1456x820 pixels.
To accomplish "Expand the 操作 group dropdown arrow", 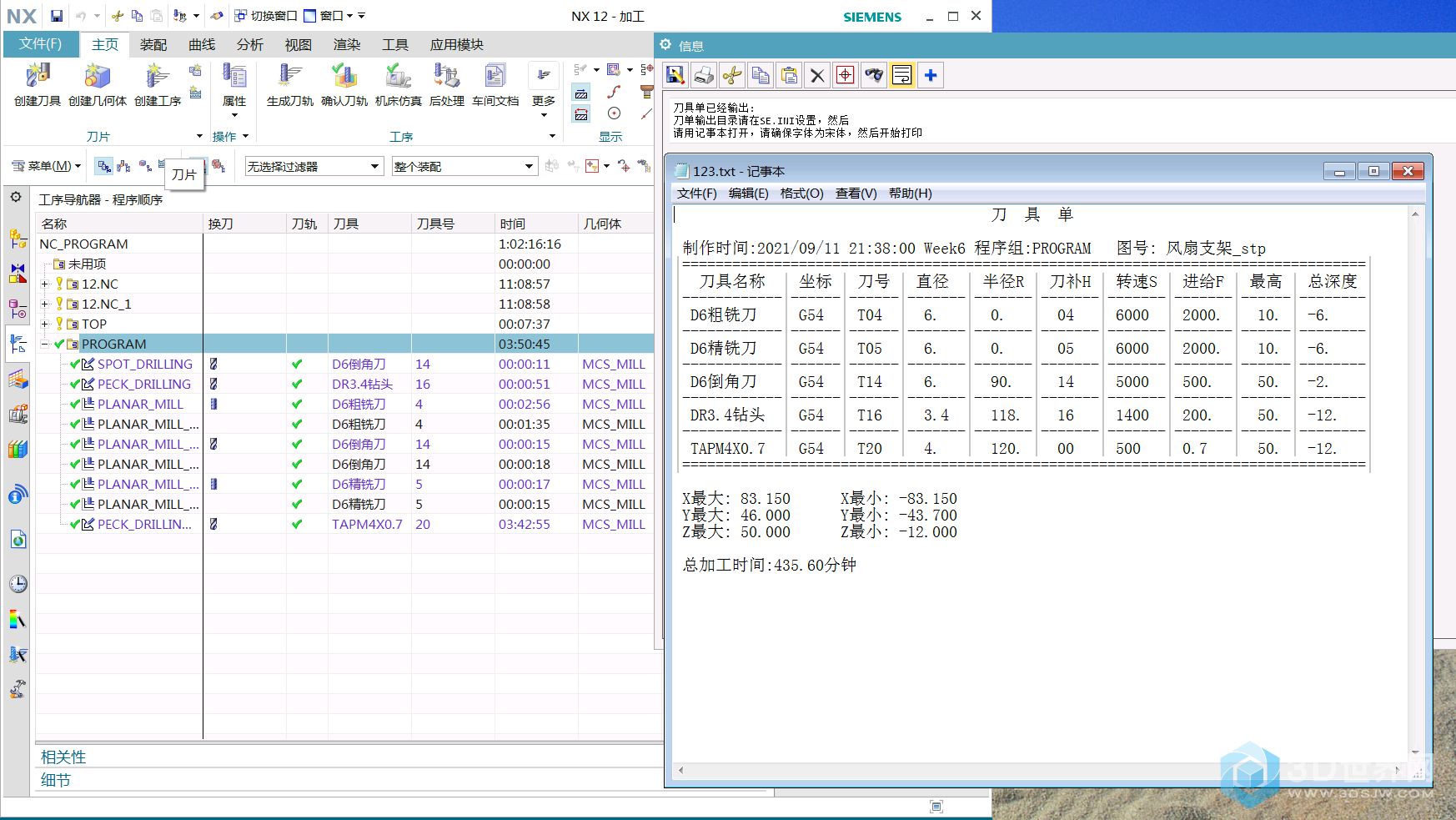I will click(245, 136).
